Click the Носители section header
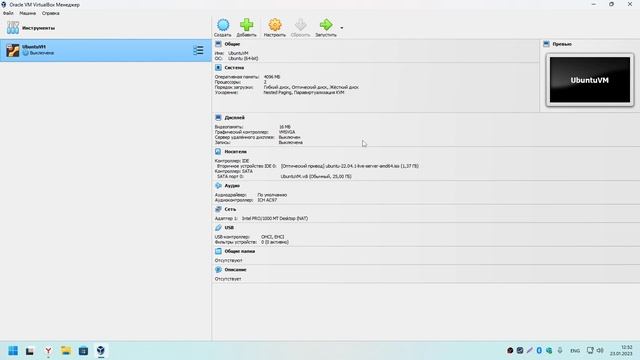640x360 pixels. pos(236,151)
